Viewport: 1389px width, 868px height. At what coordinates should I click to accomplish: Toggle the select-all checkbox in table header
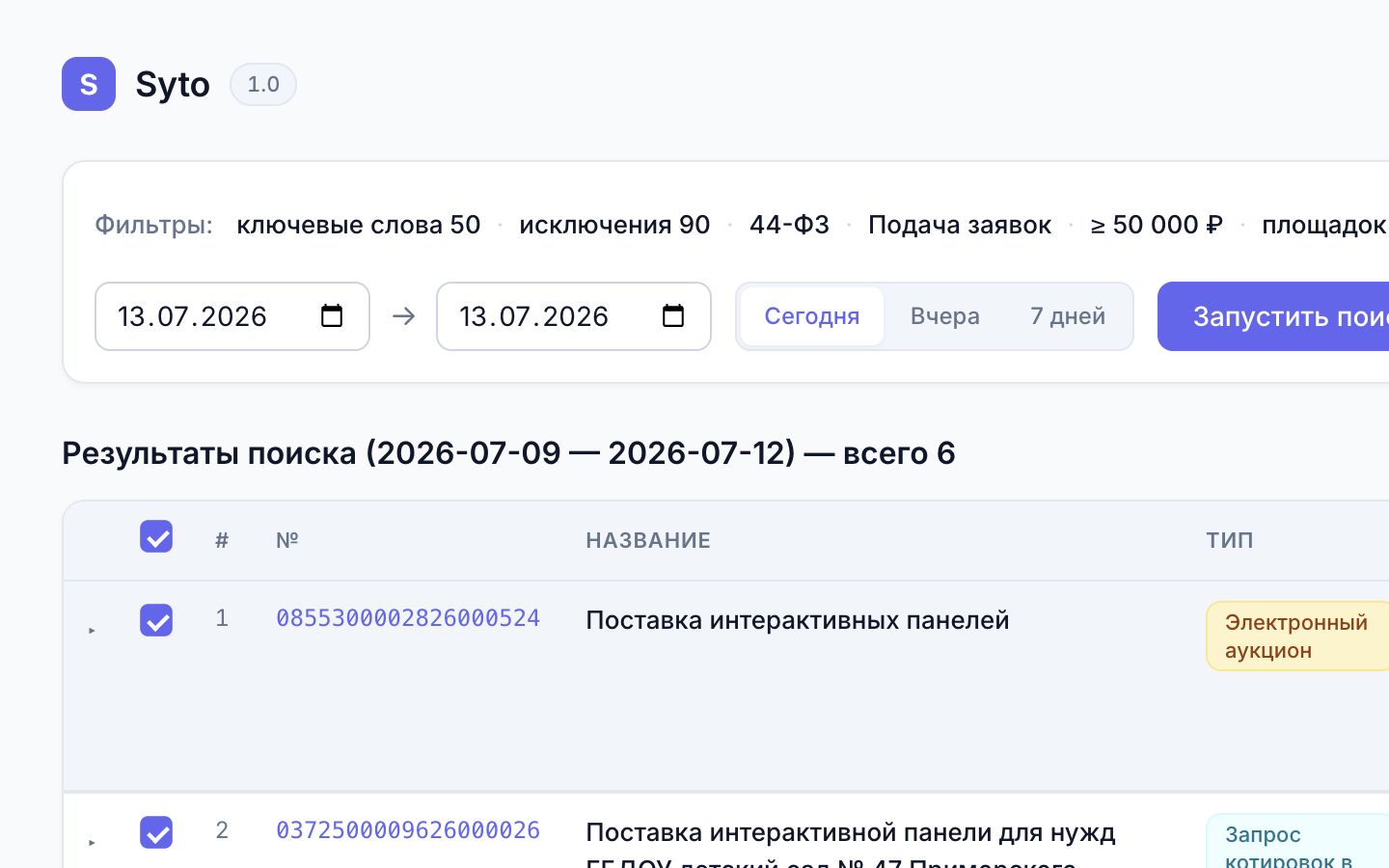(156, 536)
